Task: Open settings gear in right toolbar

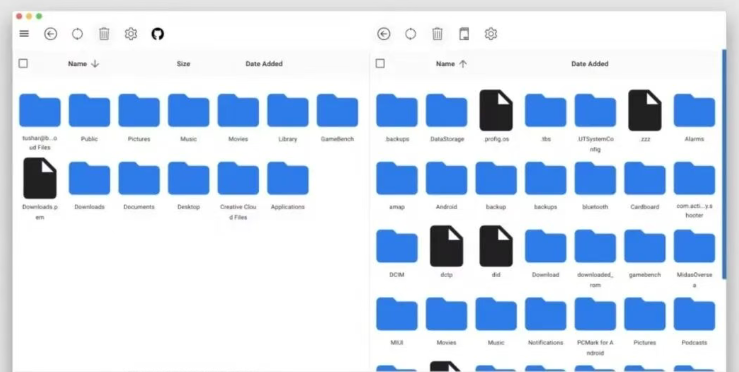Action: click(491, 34)
